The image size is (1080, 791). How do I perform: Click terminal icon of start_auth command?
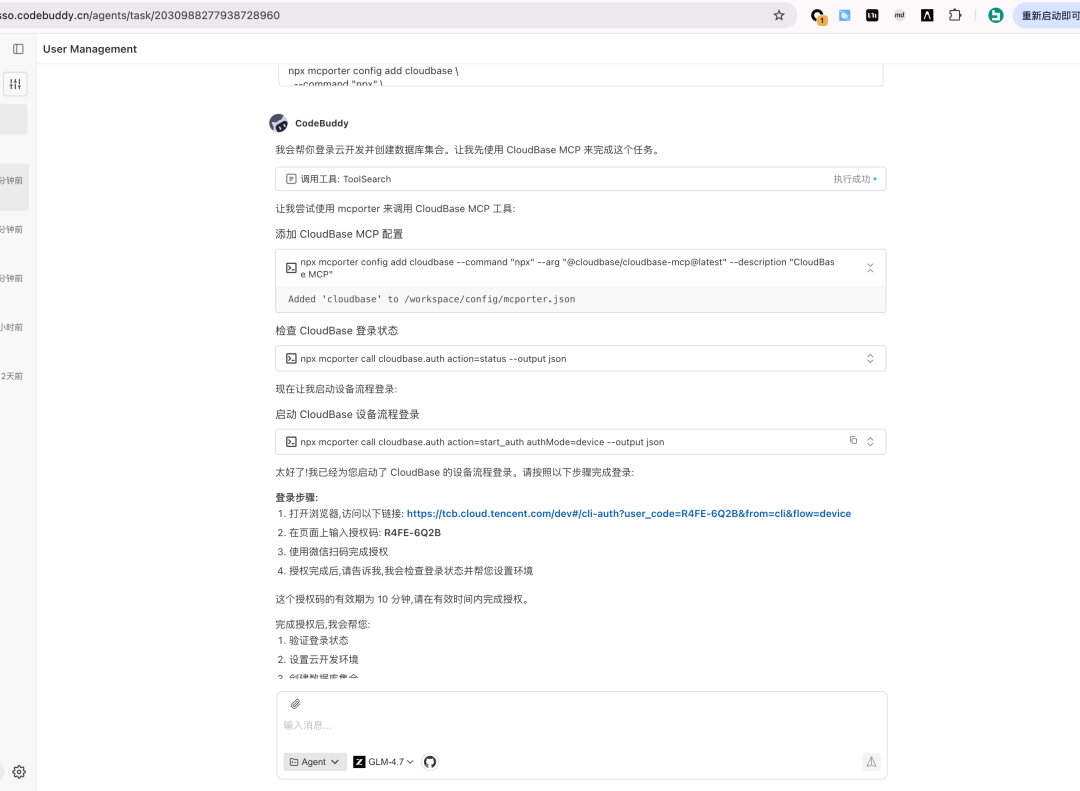click(291, 442)
